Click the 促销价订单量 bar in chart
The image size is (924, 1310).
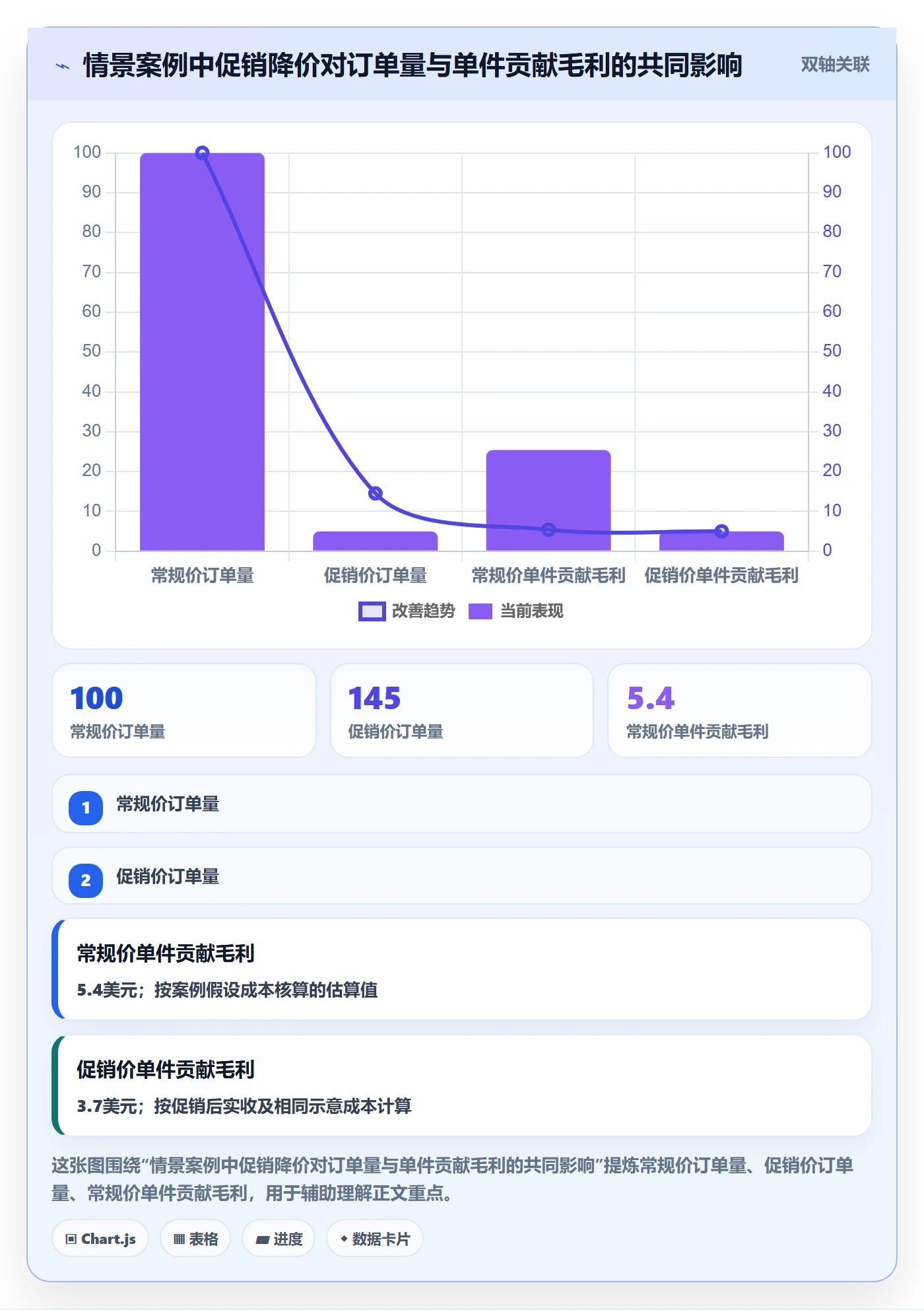(375, 541)
